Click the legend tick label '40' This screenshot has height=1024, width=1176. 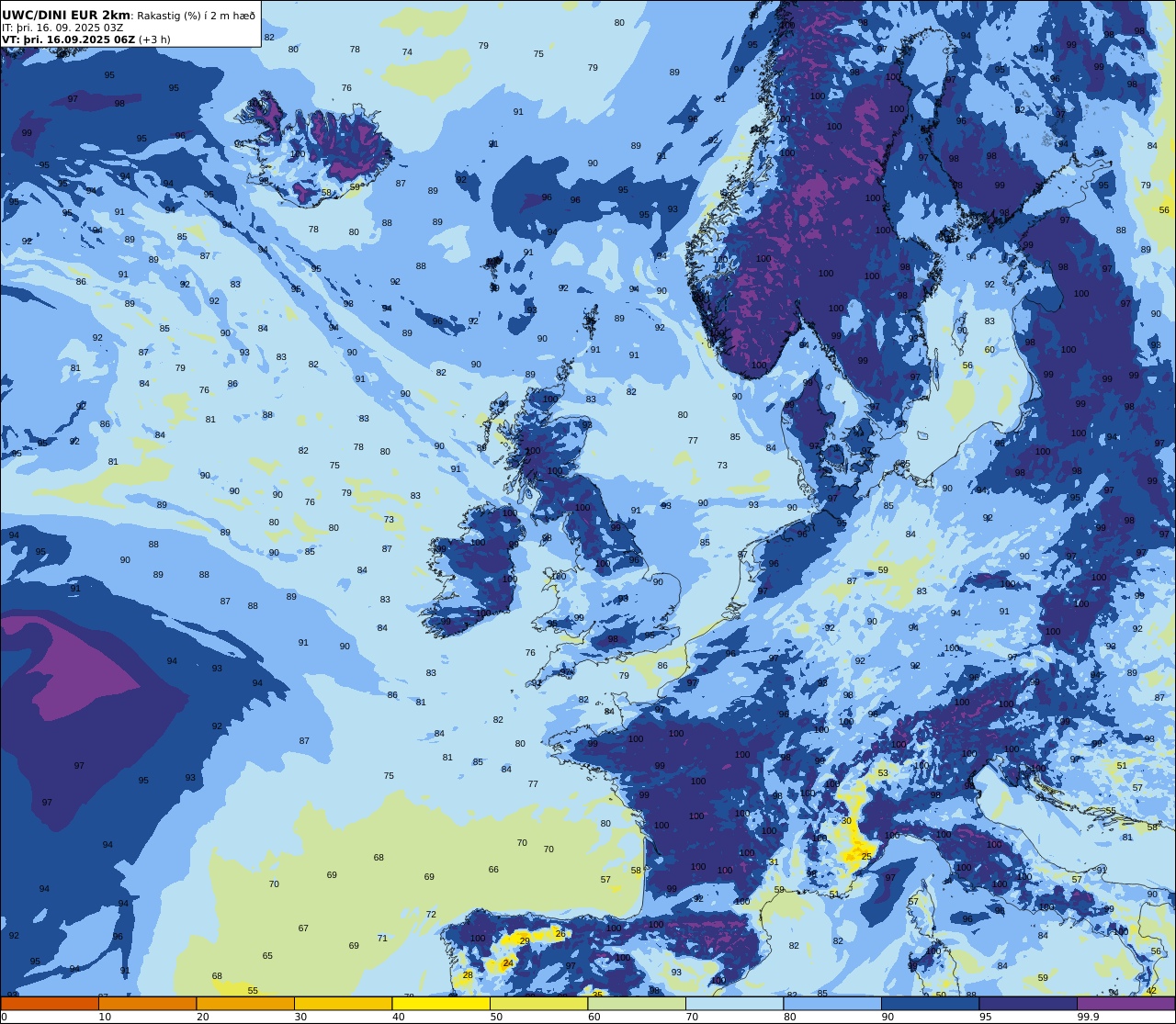point(398,1017)
